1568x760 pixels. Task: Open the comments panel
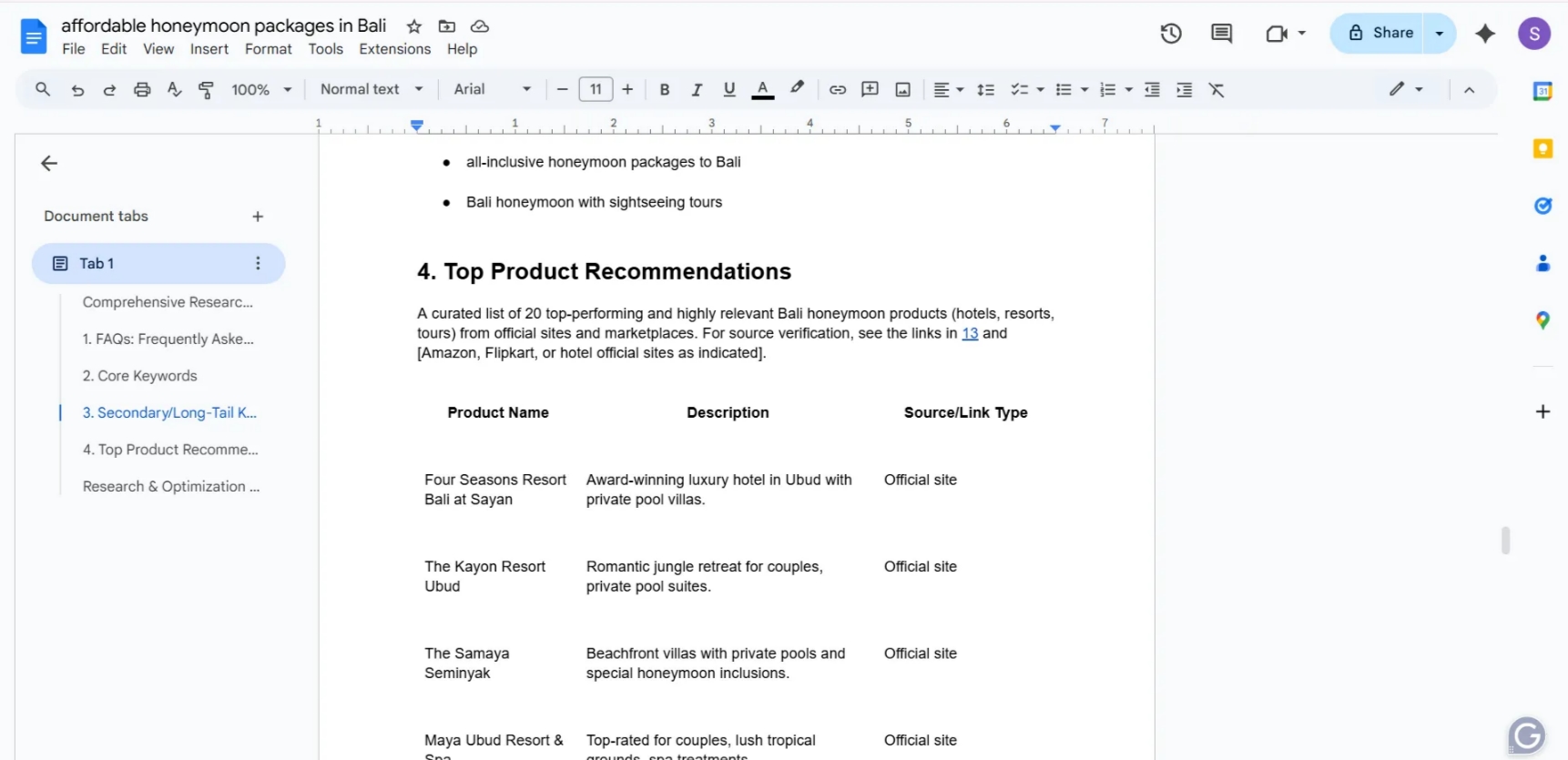[x=1221, y=34]
